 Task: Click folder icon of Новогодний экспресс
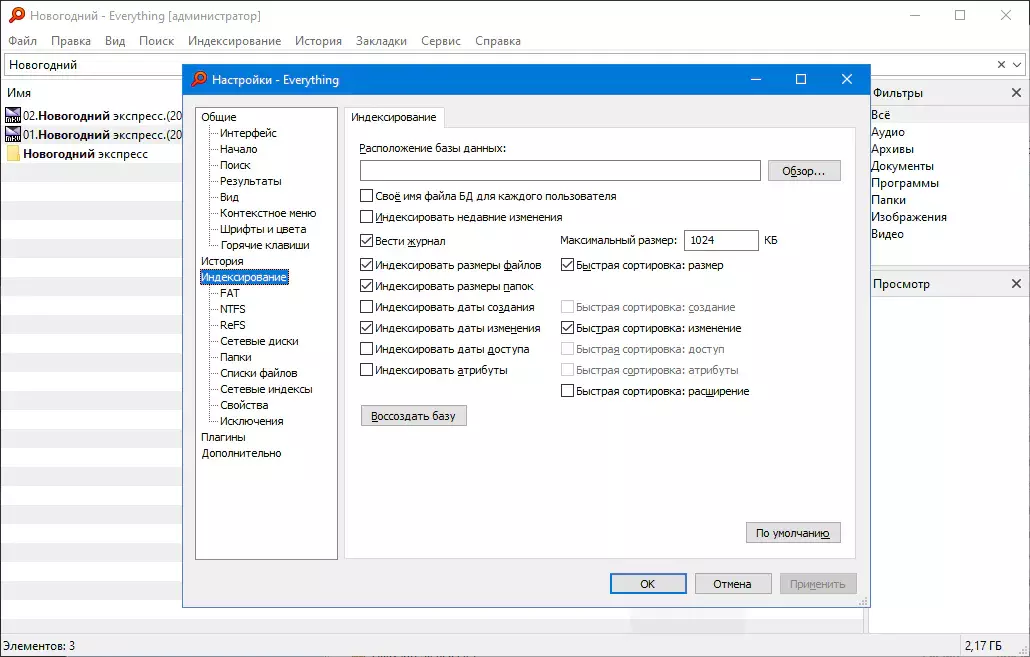click(x=12, y=154)
